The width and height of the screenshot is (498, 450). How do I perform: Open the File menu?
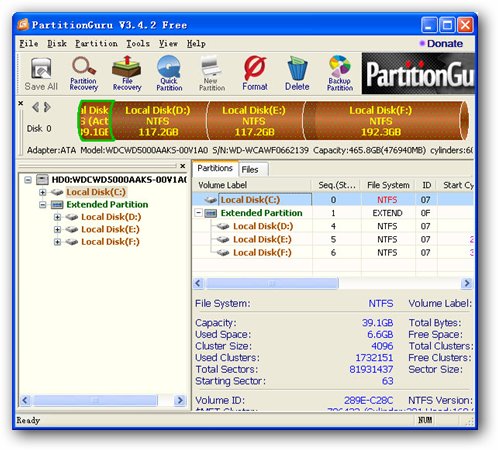(29, 44)
